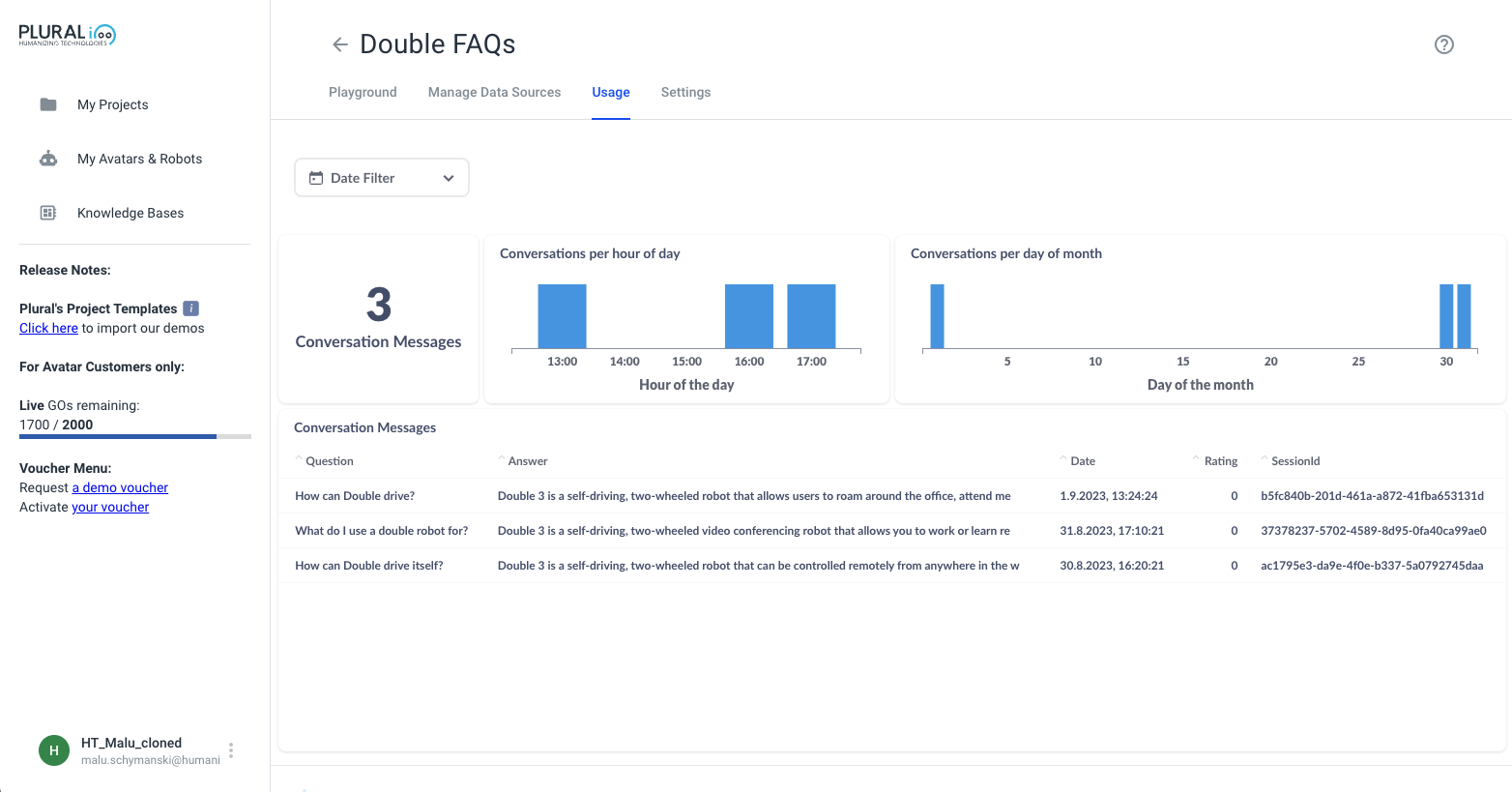The height and width of the screenshot is (792, 1512).
Task: Click 'a demo voucher' link
Action: 120,487
